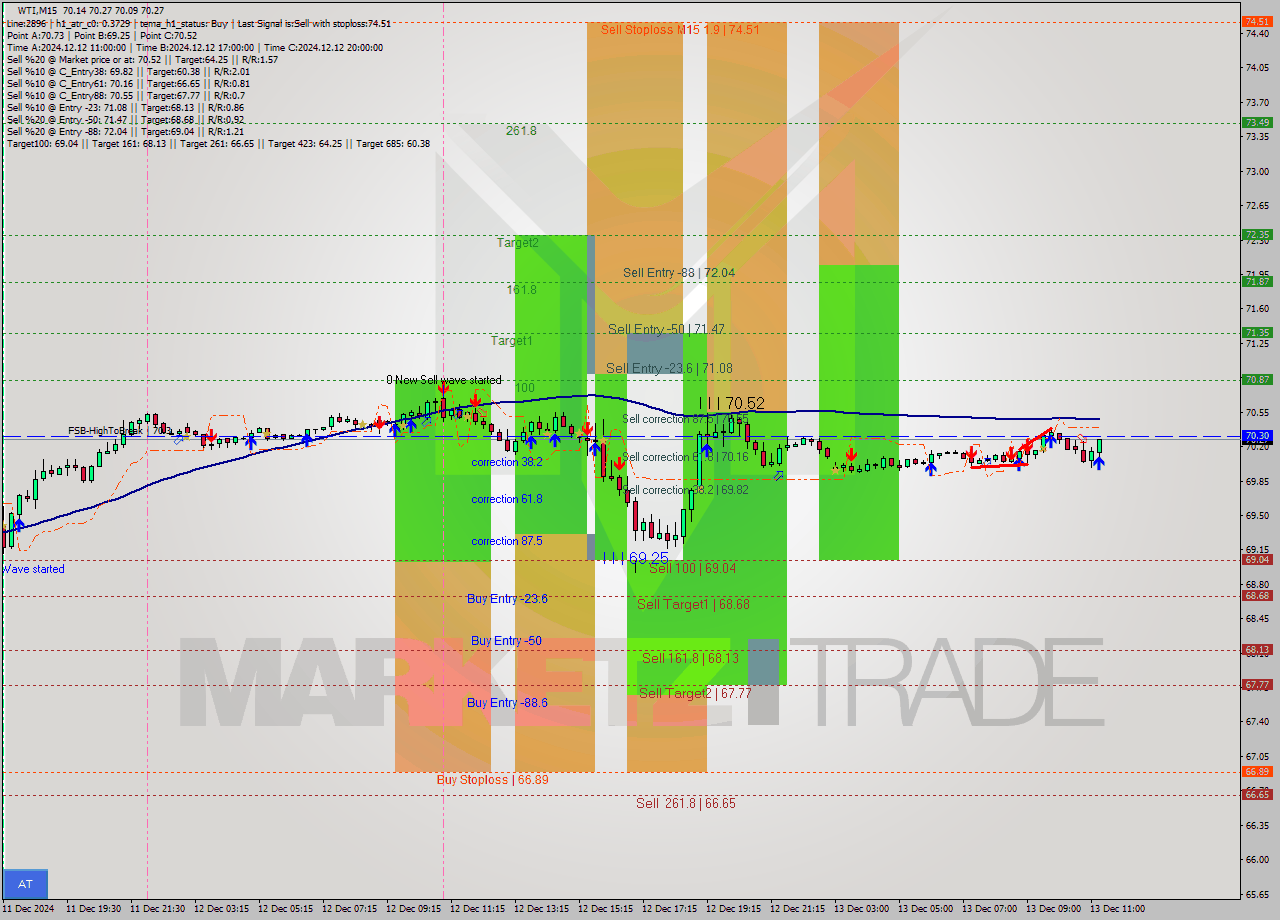Click the 'Sell Target1 | 68.68' label

(693, 604)
